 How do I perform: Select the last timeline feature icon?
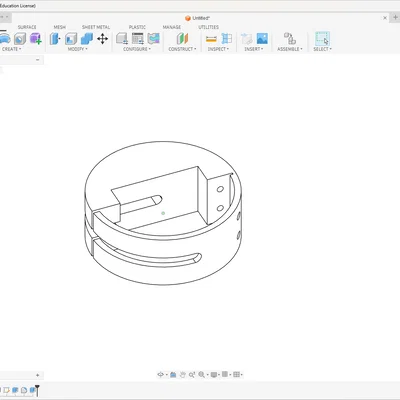click(33, 390)
